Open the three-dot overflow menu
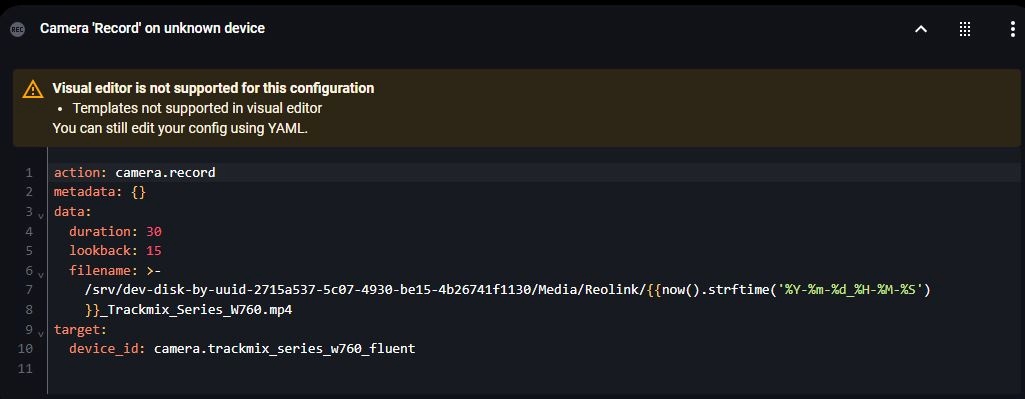Viewport: 1025px width, 399px height. click(x=1012, y=29)
